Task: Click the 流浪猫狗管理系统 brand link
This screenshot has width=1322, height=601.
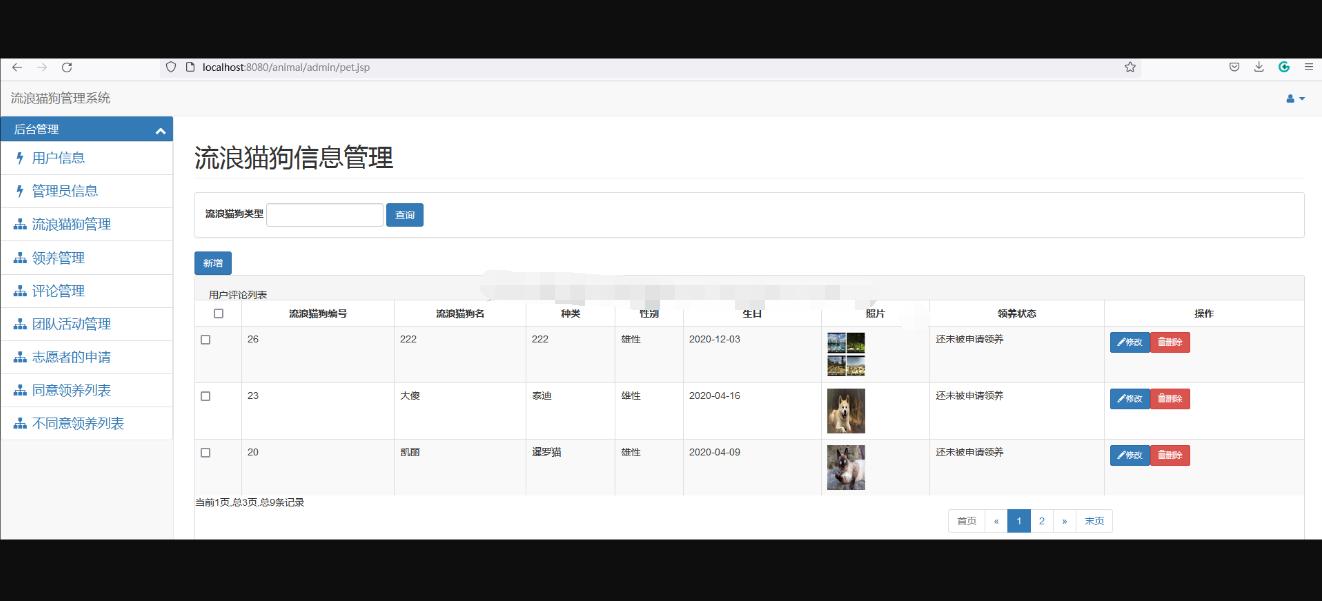Action: (60, 98)
